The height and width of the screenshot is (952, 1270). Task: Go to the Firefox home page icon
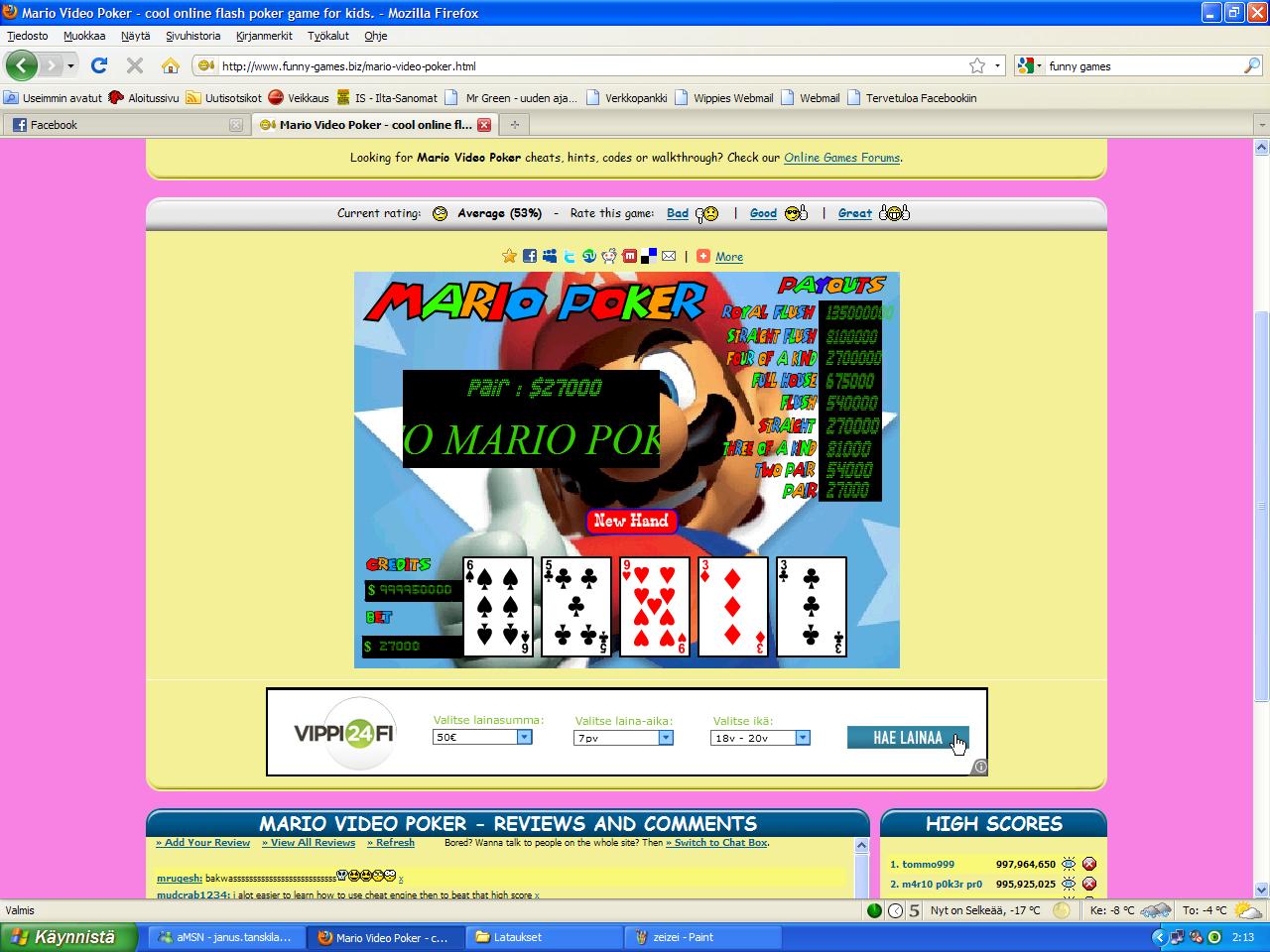(171, 65)
